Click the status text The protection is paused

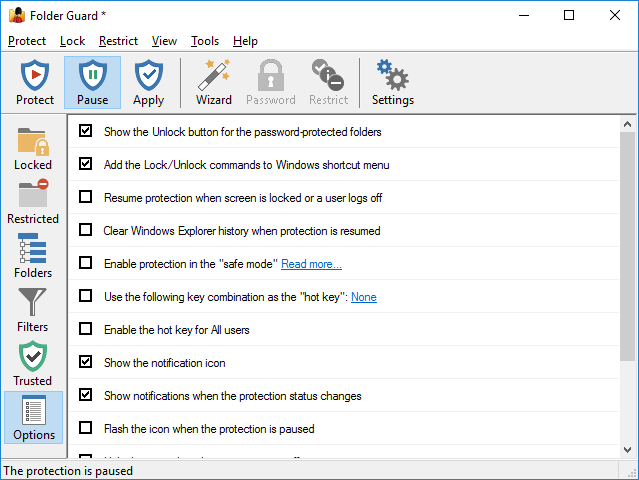click(x=68, y=471)
